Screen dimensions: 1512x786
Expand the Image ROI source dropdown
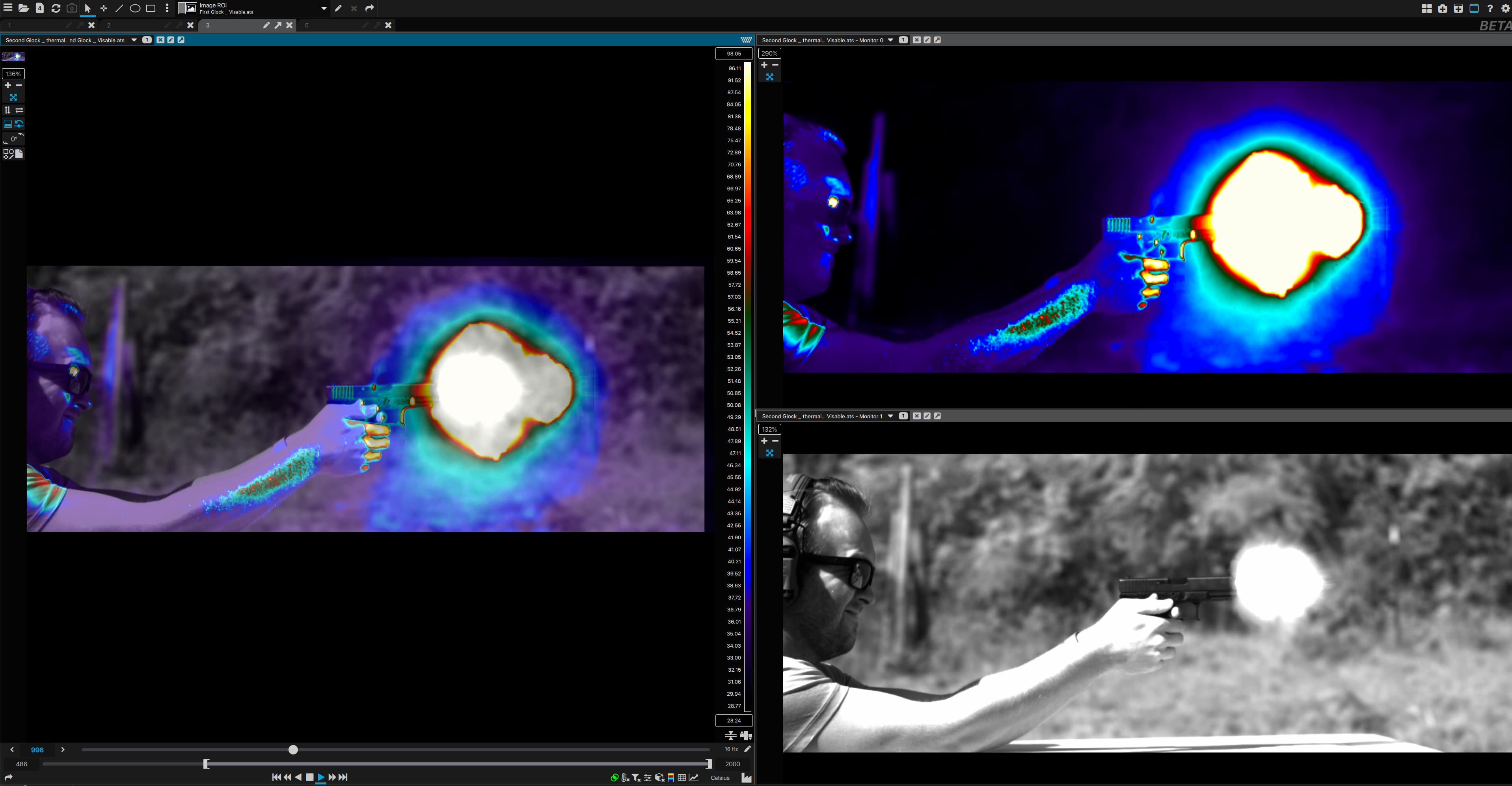coord(324,8)
